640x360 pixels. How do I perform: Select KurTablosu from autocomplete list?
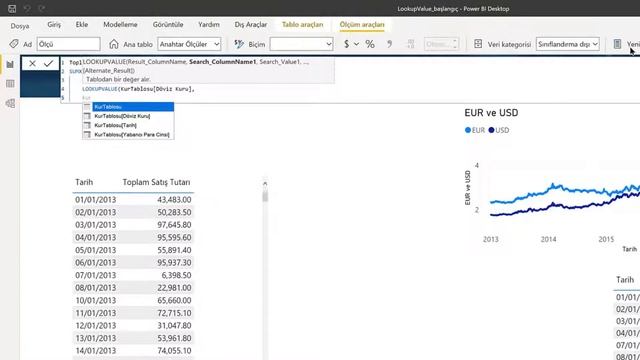pos(128,107)
